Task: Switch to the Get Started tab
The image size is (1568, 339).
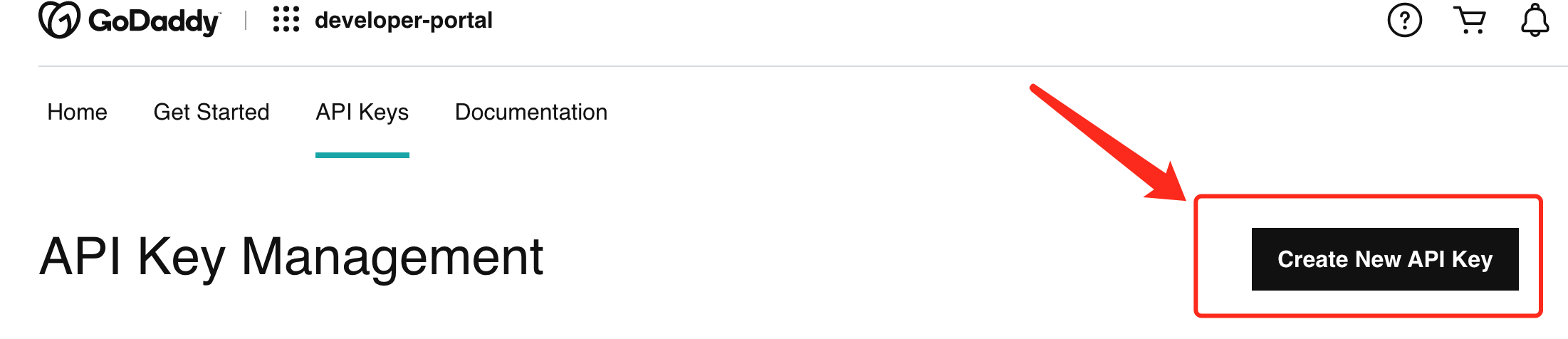Action: [211, 112]
